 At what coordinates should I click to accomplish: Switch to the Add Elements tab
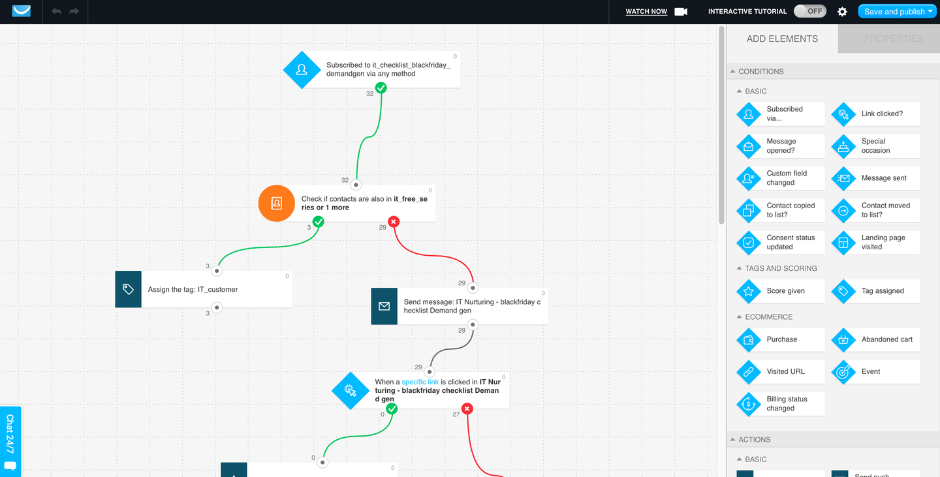pyautogui.click(x=782, y=39)
